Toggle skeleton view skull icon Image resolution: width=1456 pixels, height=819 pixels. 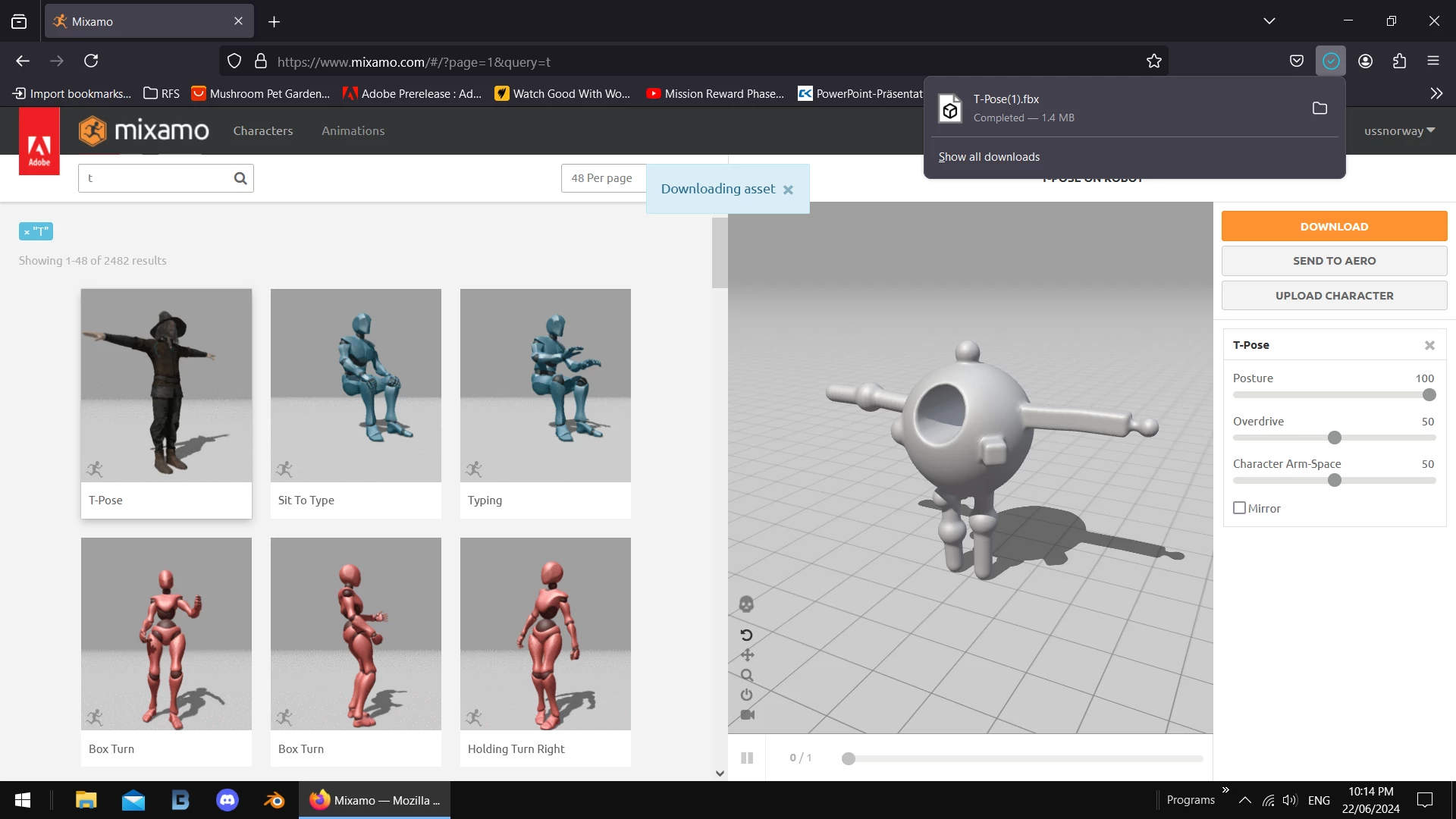[x=746, y=604]
